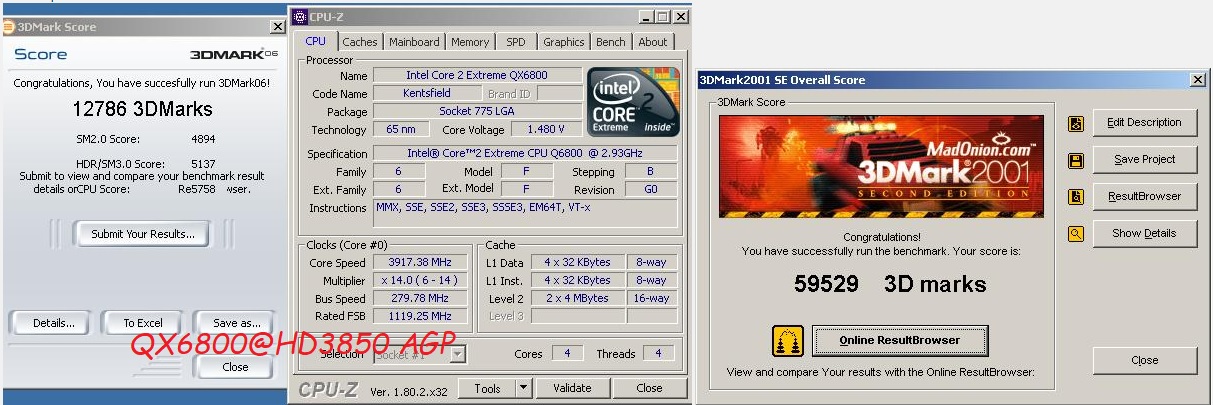
Task: Click the To Excel button
Action: [143, 323]
